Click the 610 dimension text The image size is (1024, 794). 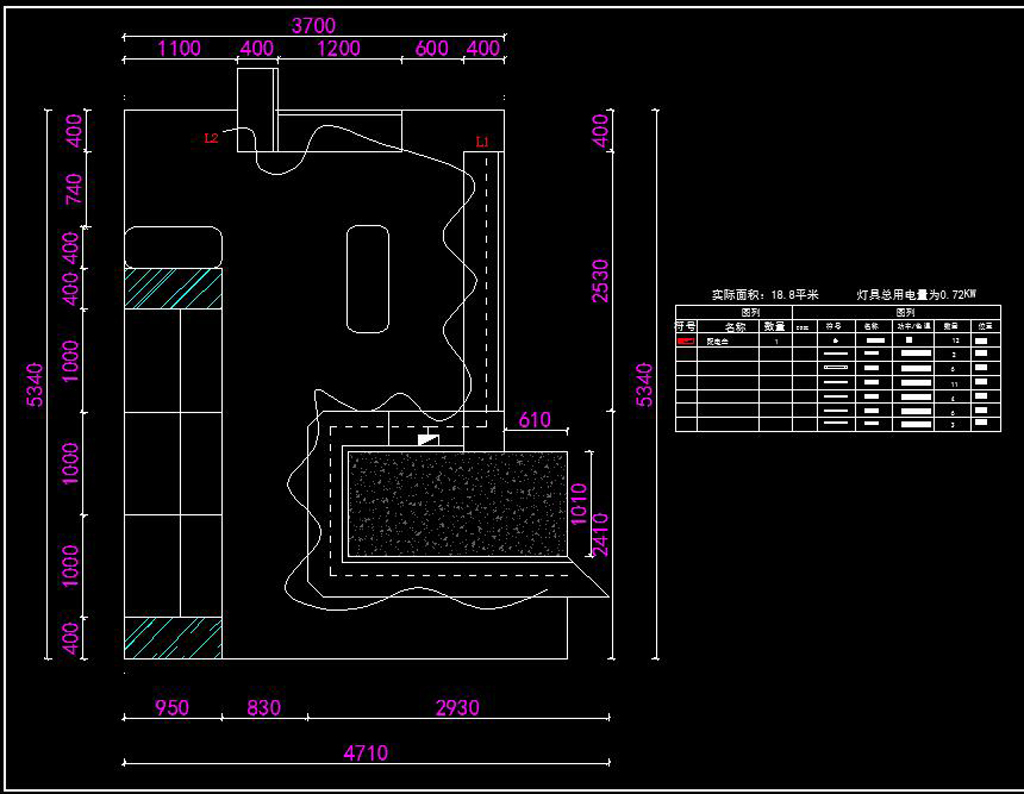(x=535, y=420)
